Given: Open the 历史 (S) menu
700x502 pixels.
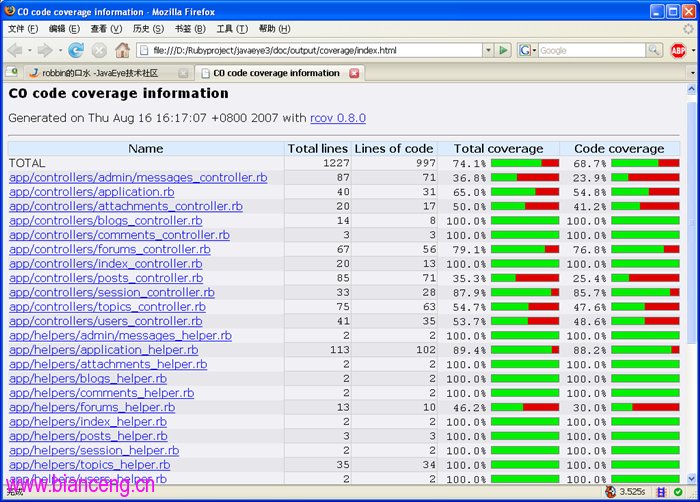Looking at the screenshot, I should coord(148,29).
